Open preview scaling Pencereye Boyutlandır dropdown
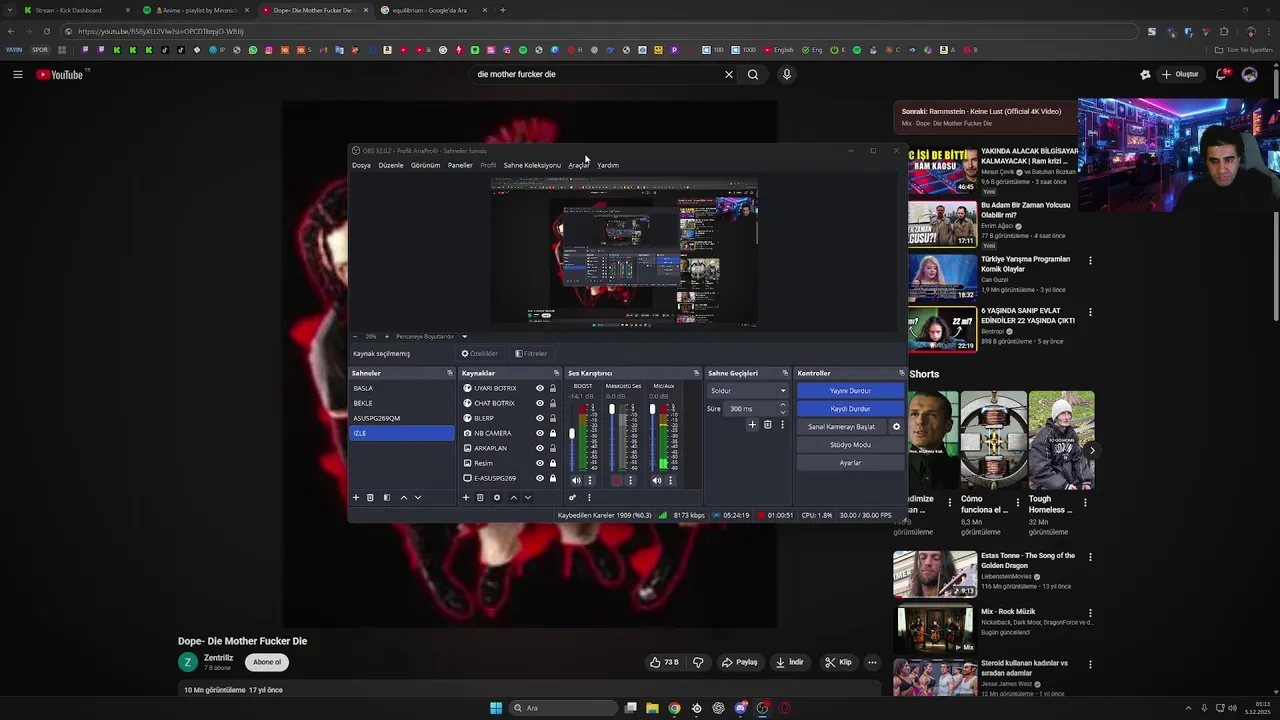The width and height of the screenshot is (1280, 720). pyautogui.click(x=430, y=337)
